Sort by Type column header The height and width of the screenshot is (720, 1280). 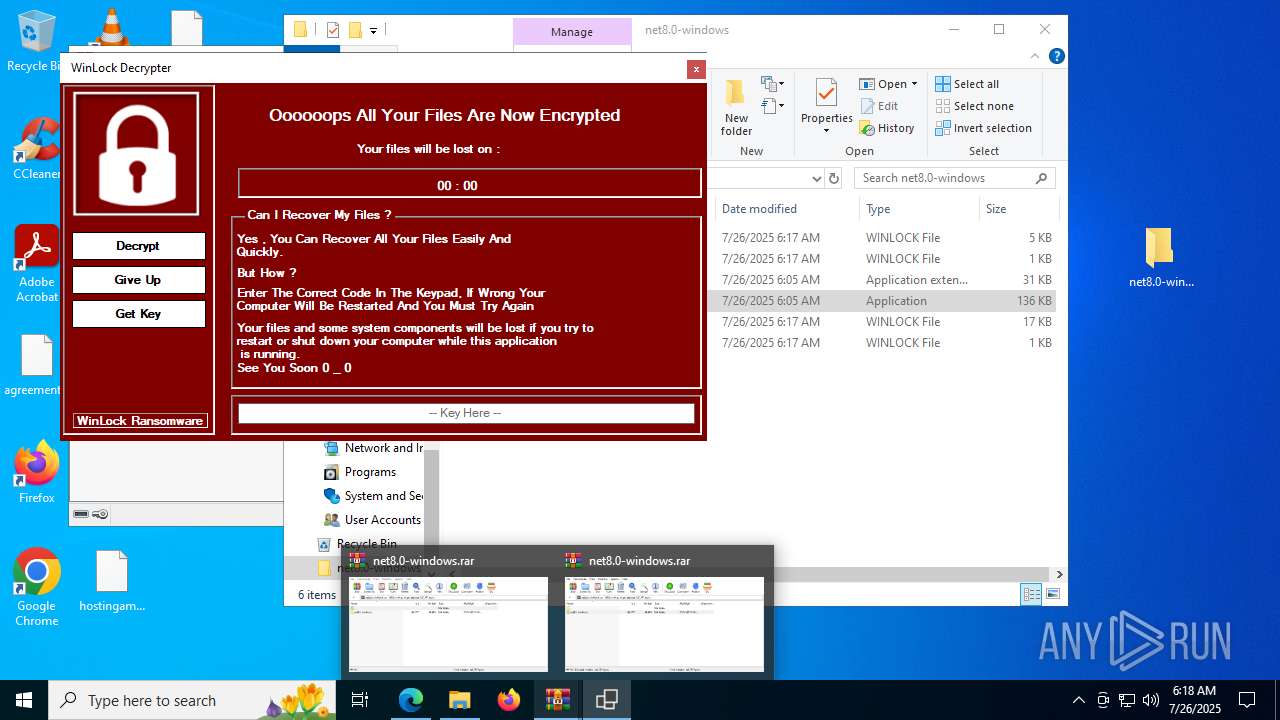[x=878, y=209]
